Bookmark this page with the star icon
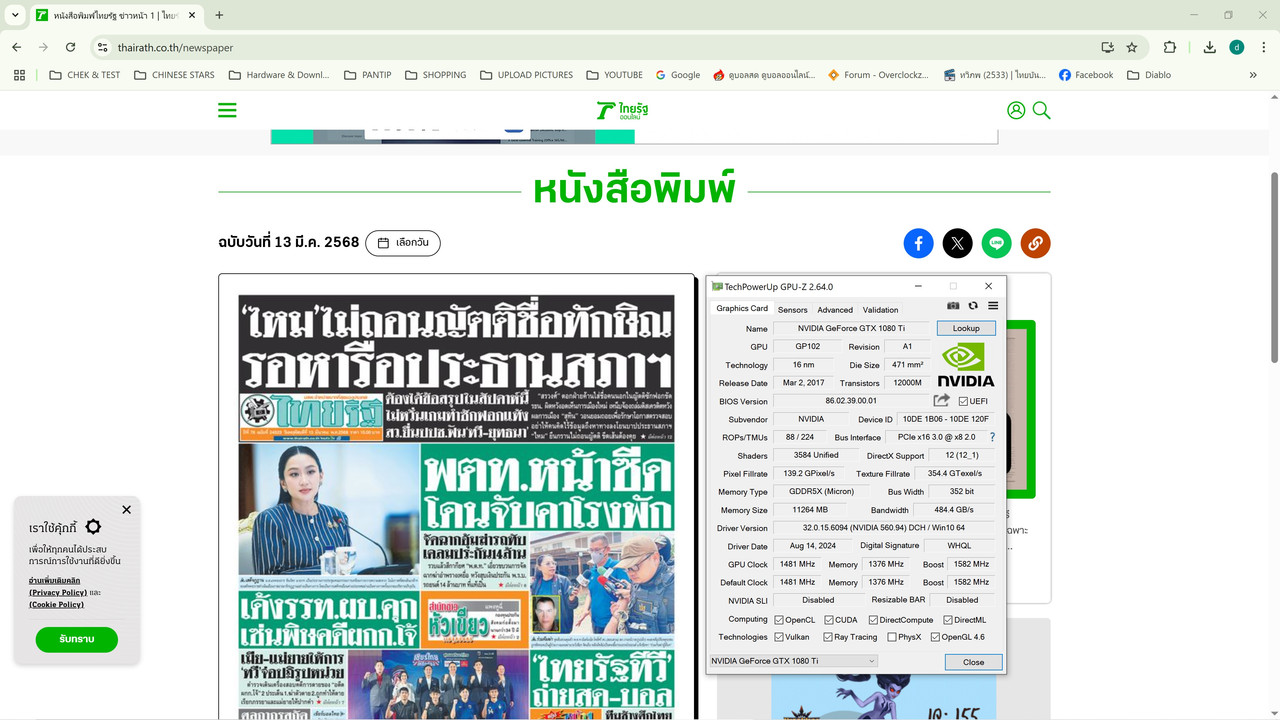 [x=1132, y=47]
